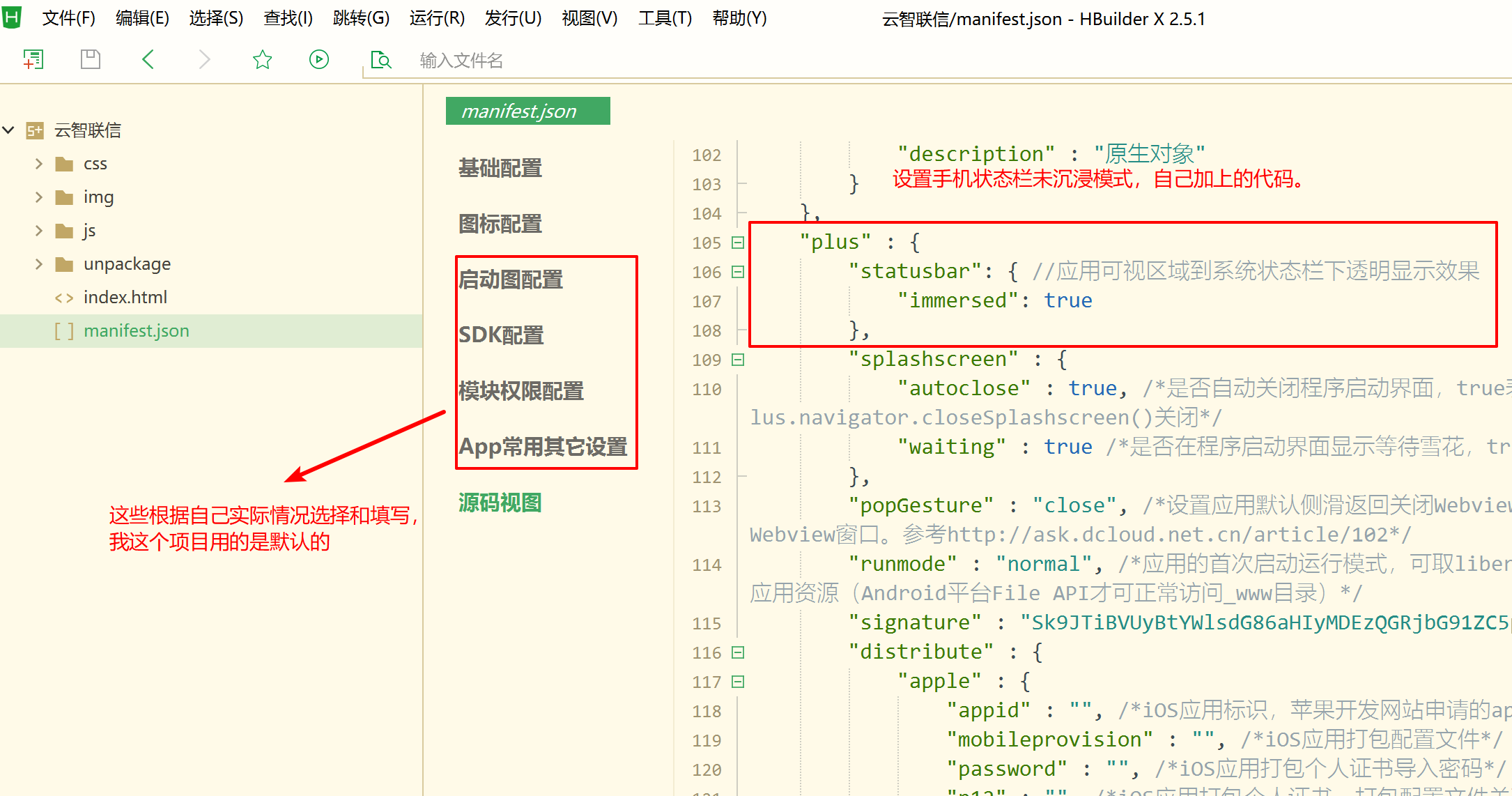Image resolution: width=1512 pixels, height=796 pixels.
Task: Expand the css folder
Action: pos(39,164)
